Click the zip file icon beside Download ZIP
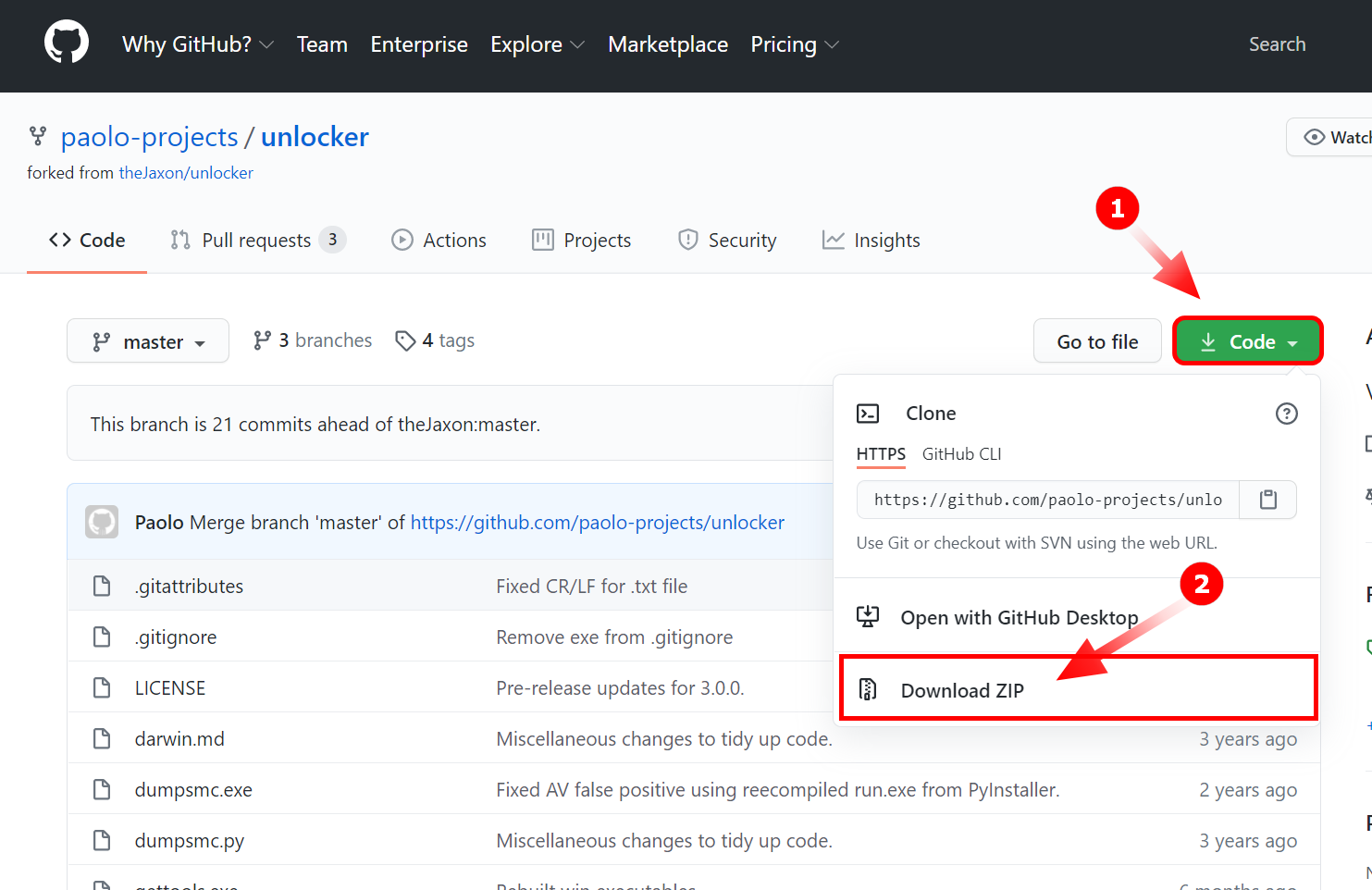Screen dimensions: 1372x890 (x=868, y=689)
